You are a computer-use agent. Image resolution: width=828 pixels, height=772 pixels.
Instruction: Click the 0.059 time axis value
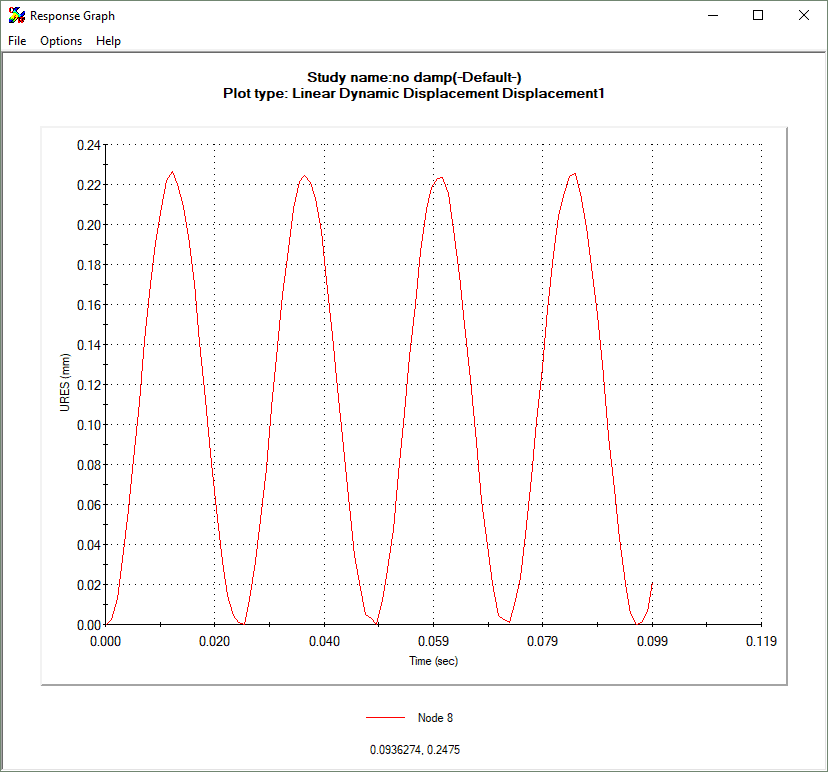point(434,642)
